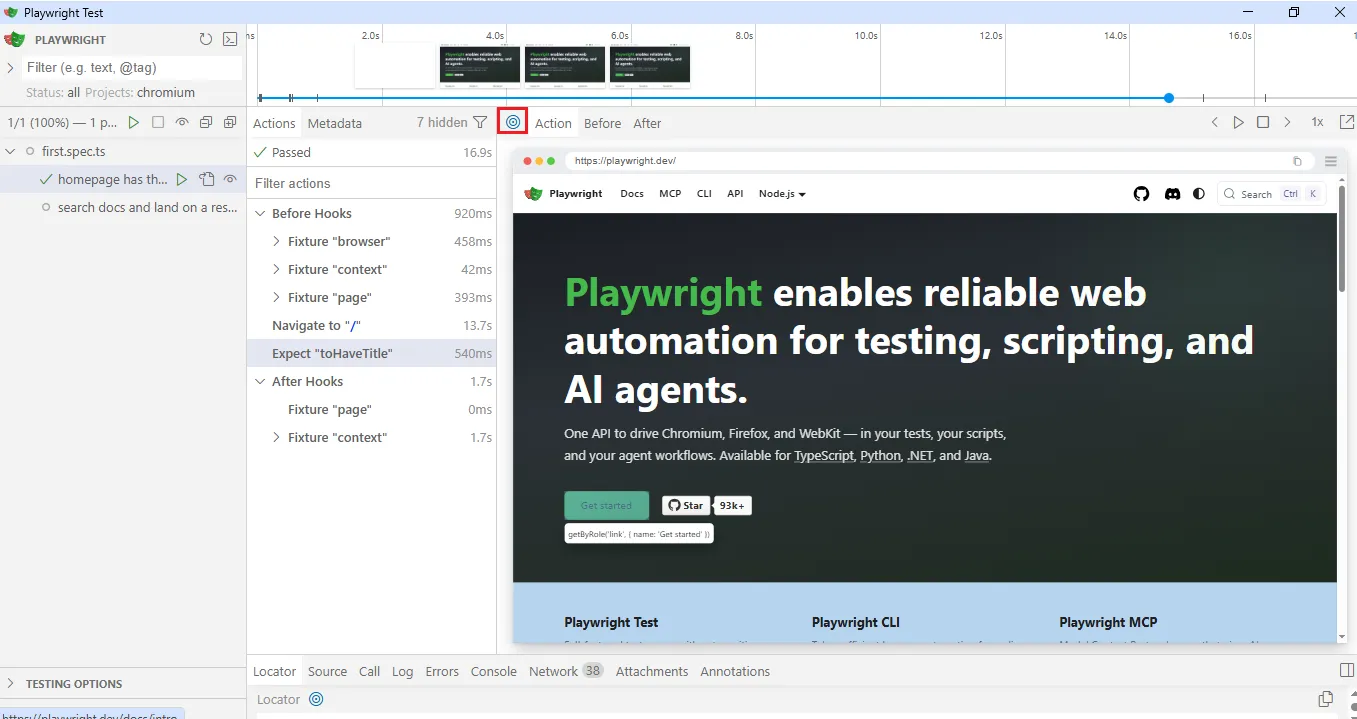Click the test Filter text field

132,67
